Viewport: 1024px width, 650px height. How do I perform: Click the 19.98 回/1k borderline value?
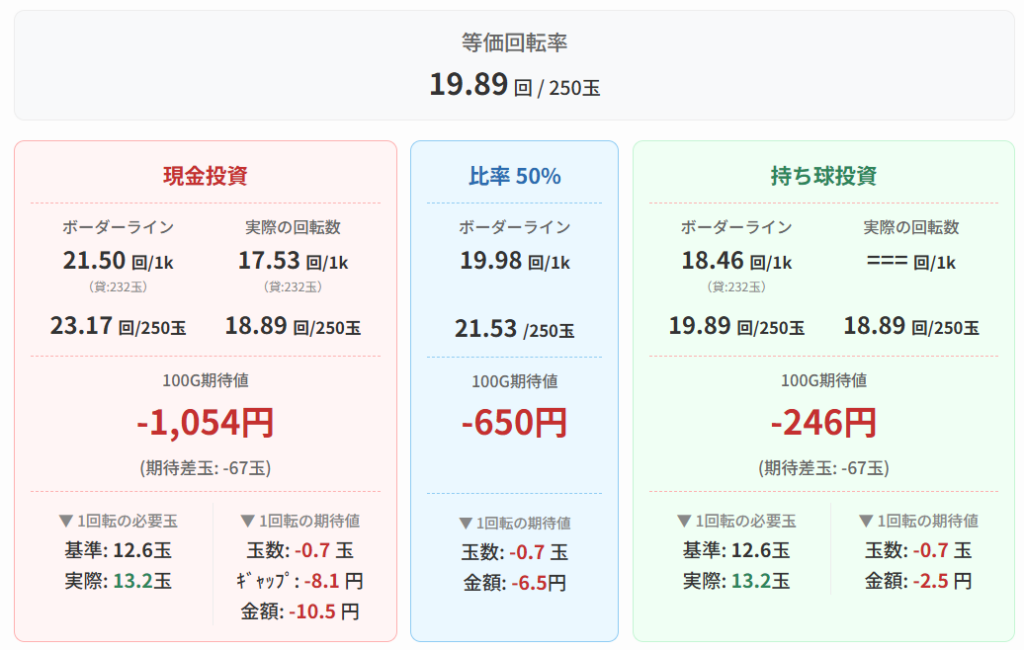(x=514, y=262)
